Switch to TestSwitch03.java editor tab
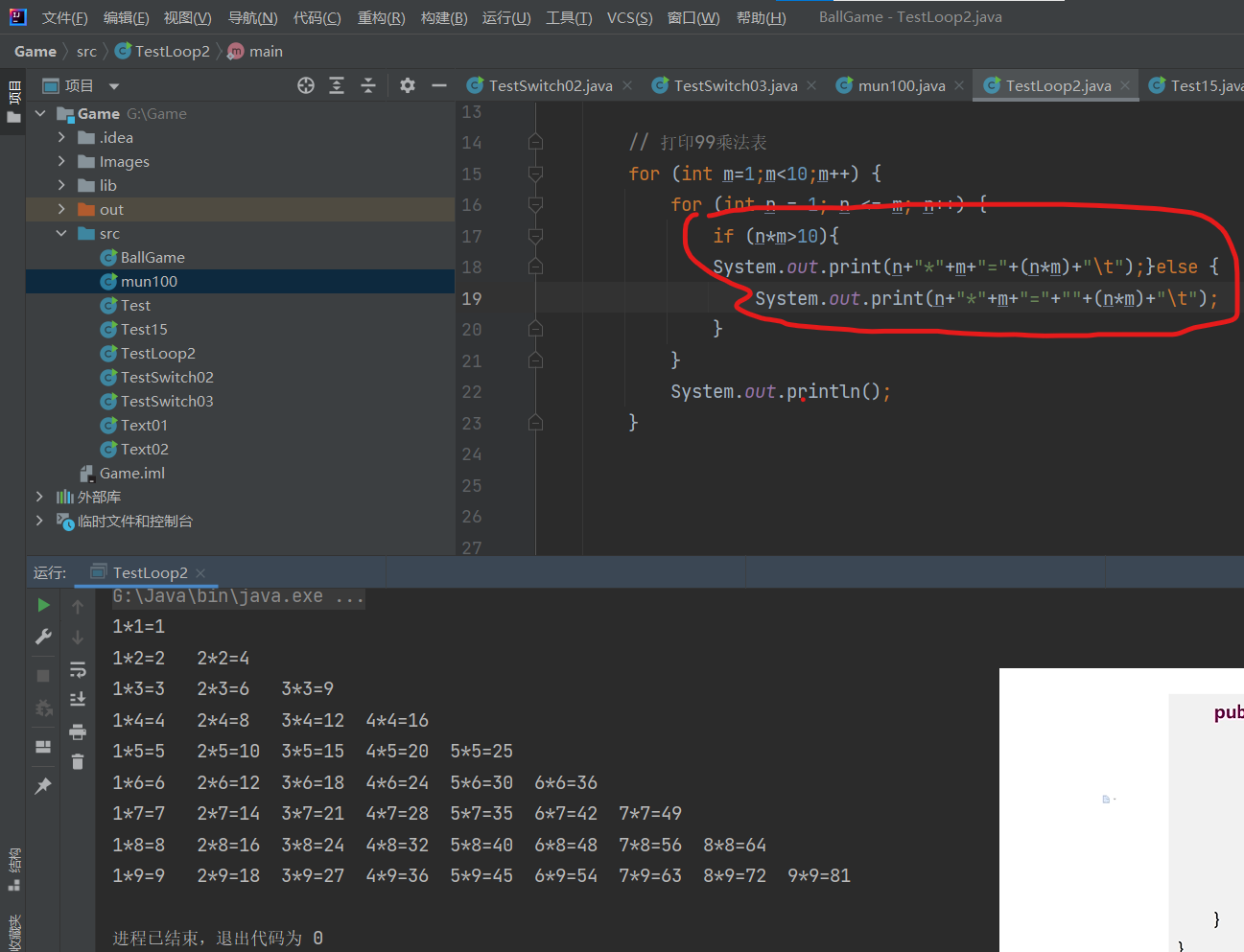This screenshot has height=952, width=1244. tap(736, 85)
